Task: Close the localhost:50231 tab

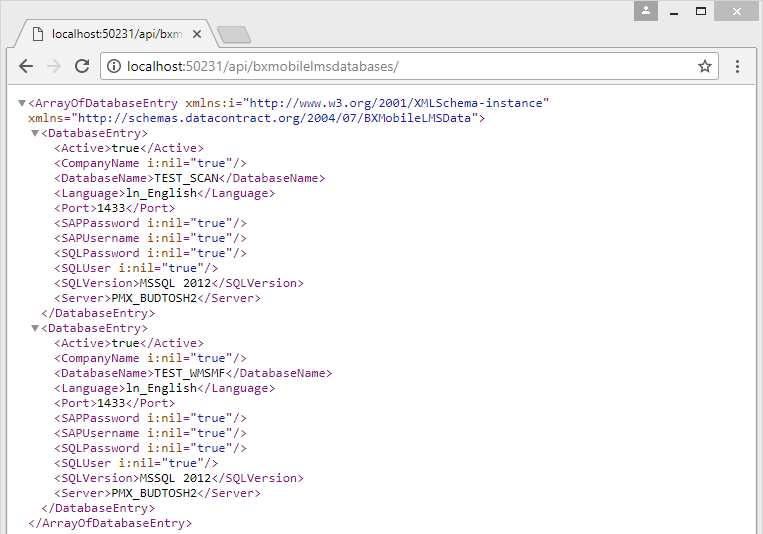Action: pos(197,34)
